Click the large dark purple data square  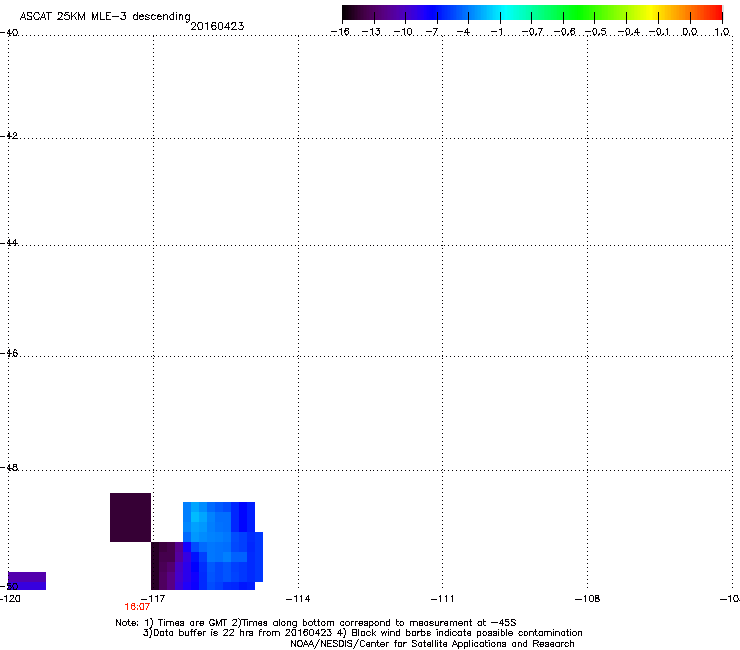pyautogui.click(x=130, y=517)
